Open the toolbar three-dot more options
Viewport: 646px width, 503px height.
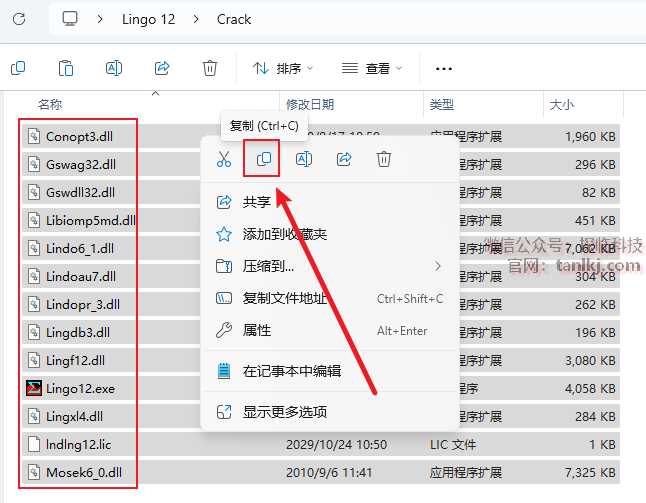pyautogui.click(x=444, y=69)
